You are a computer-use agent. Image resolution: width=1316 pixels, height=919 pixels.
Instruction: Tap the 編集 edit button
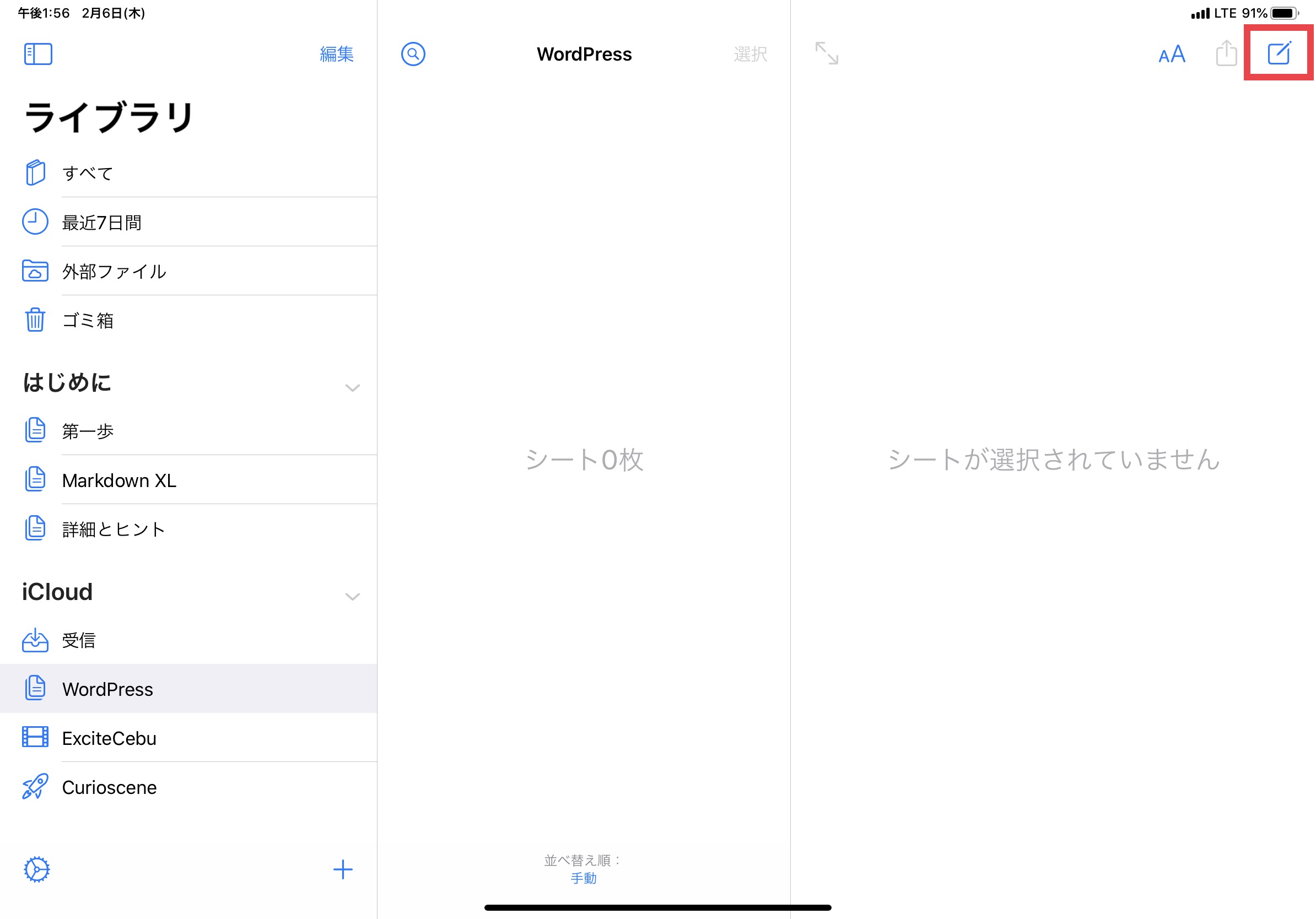click(337, 55)
